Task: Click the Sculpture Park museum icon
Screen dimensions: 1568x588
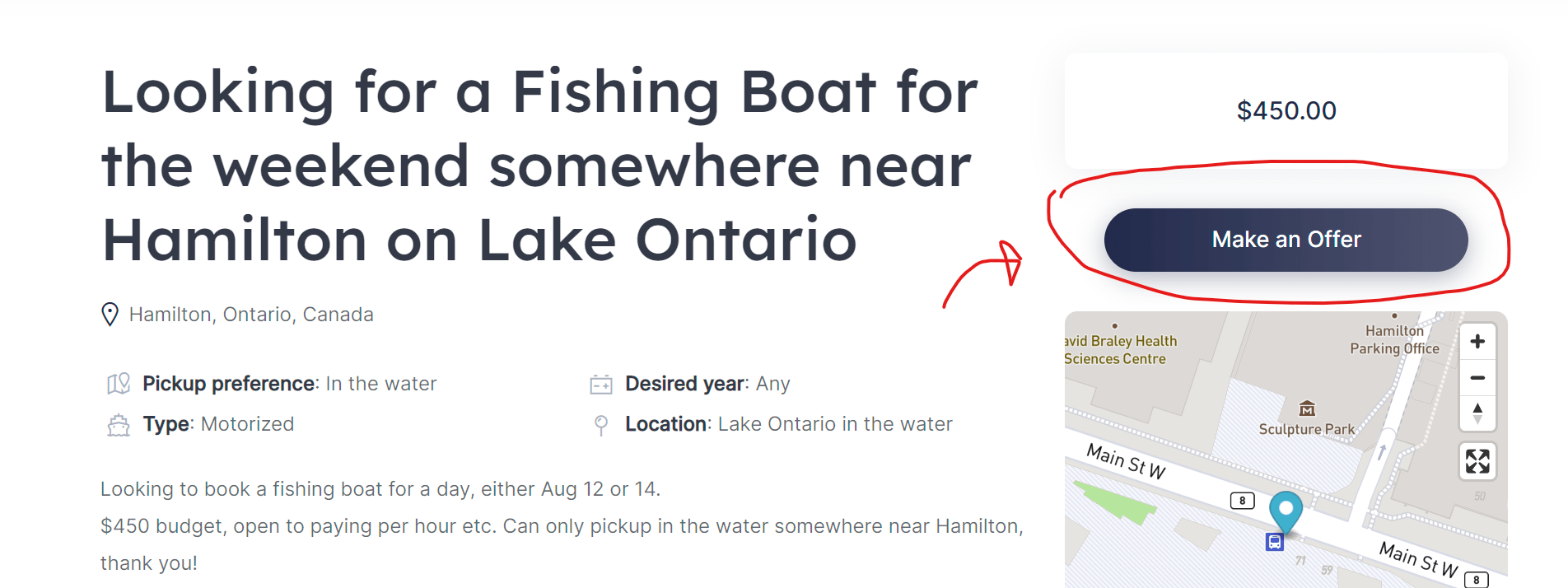Action: tap(1307, 408)
